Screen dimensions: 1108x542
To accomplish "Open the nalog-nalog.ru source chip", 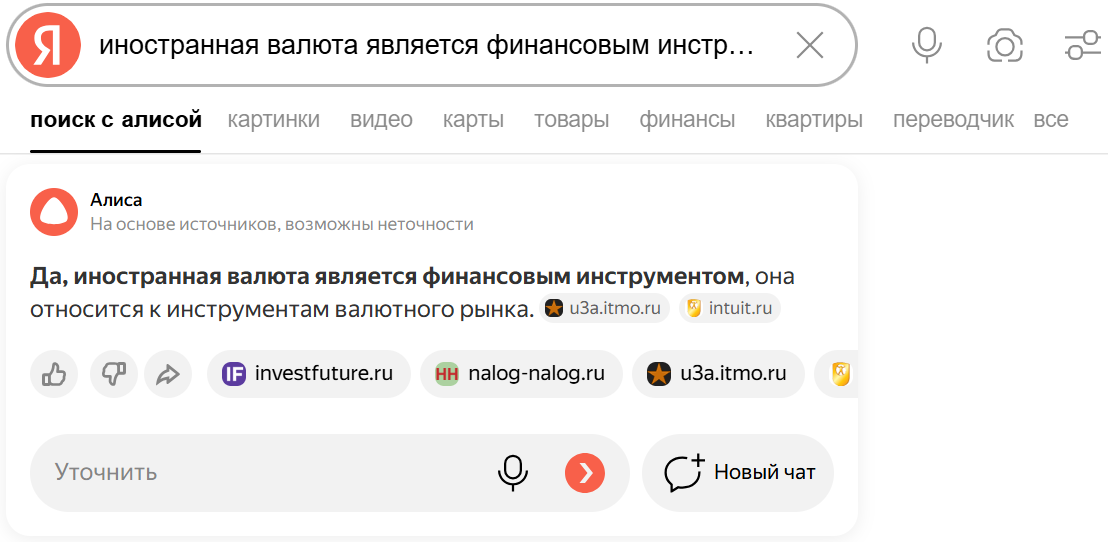I will 521,373.
